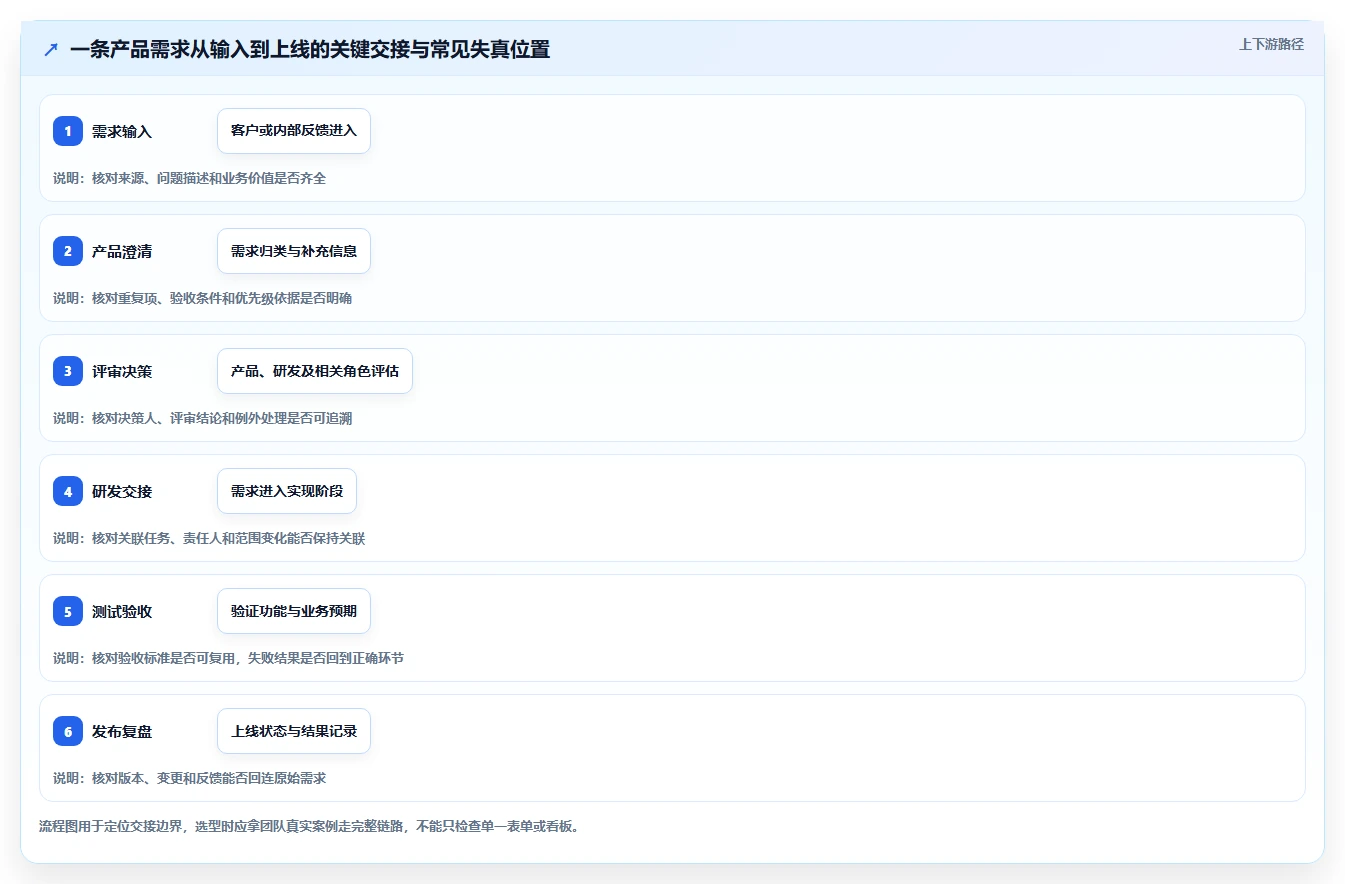Click the note about 重复项、验收条件和优先级依据
This screenshot has height=884, width=1345.
click(203, 298)
